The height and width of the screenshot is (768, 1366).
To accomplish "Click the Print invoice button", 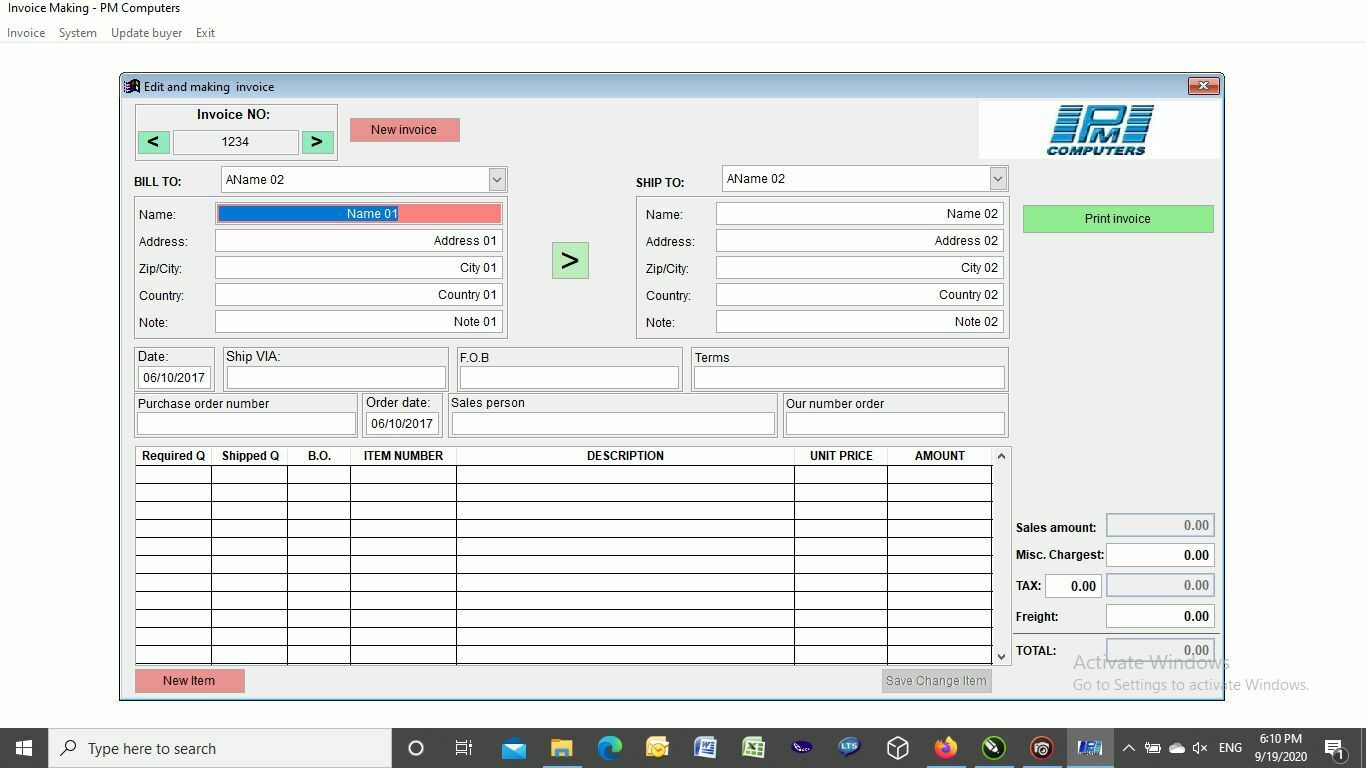I will pyautogui.click(x=1118, y=219).
